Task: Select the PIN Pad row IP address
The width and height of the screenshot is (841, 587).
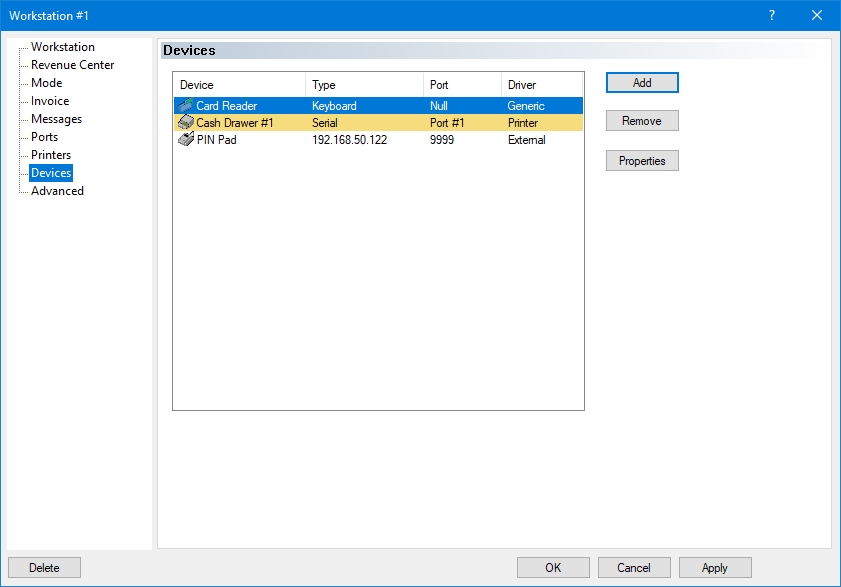Action: pos(349,140)
